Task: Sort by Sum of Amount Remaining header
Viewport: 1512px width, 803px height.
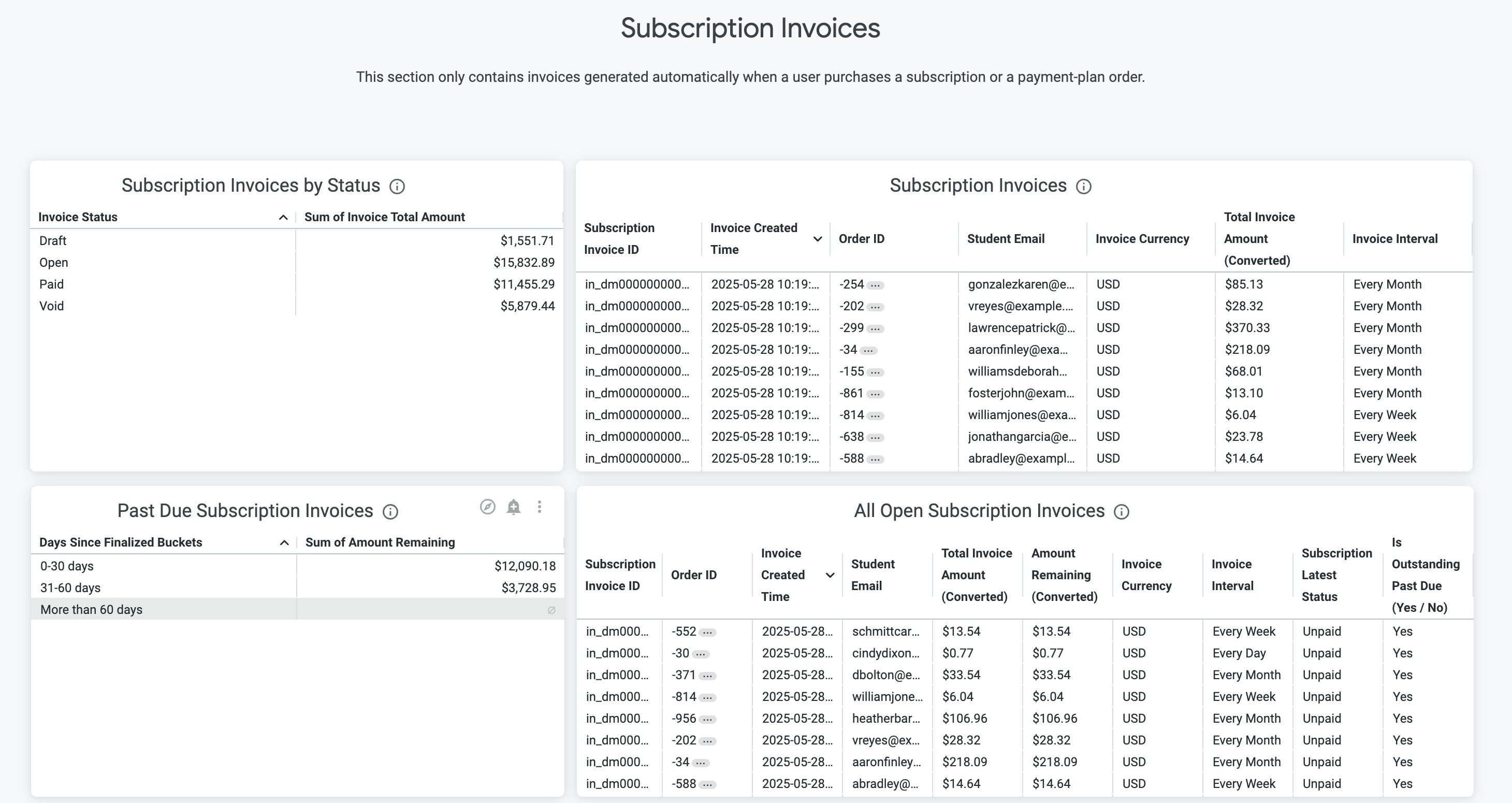Action: pos(380,542)
